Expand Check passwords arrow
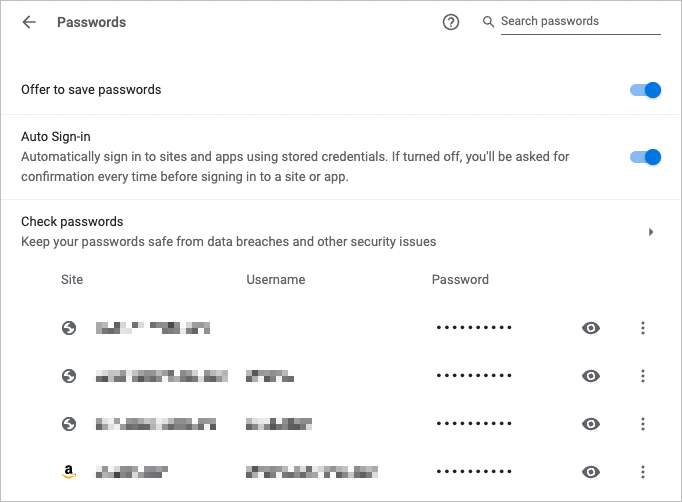Viewport: 682px width, 502px height. coord(651,232)
